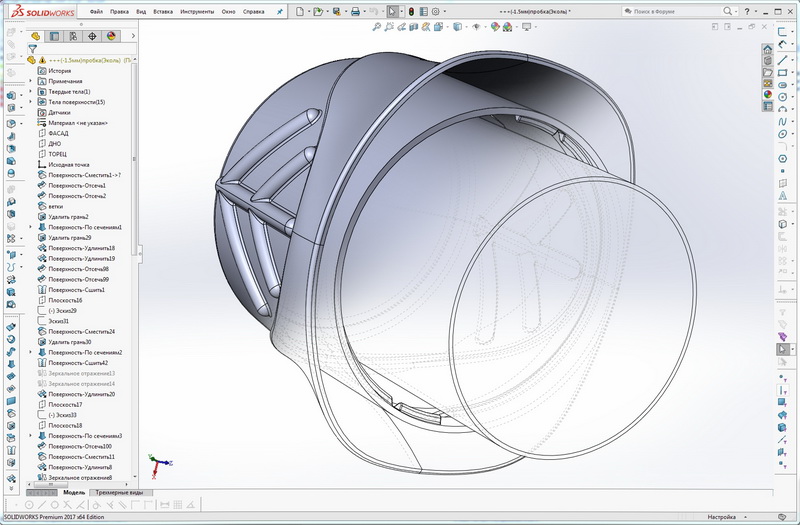Select Материал <не указан> in the tree
Screen dimensions: 800x525
tap(78, 122)
